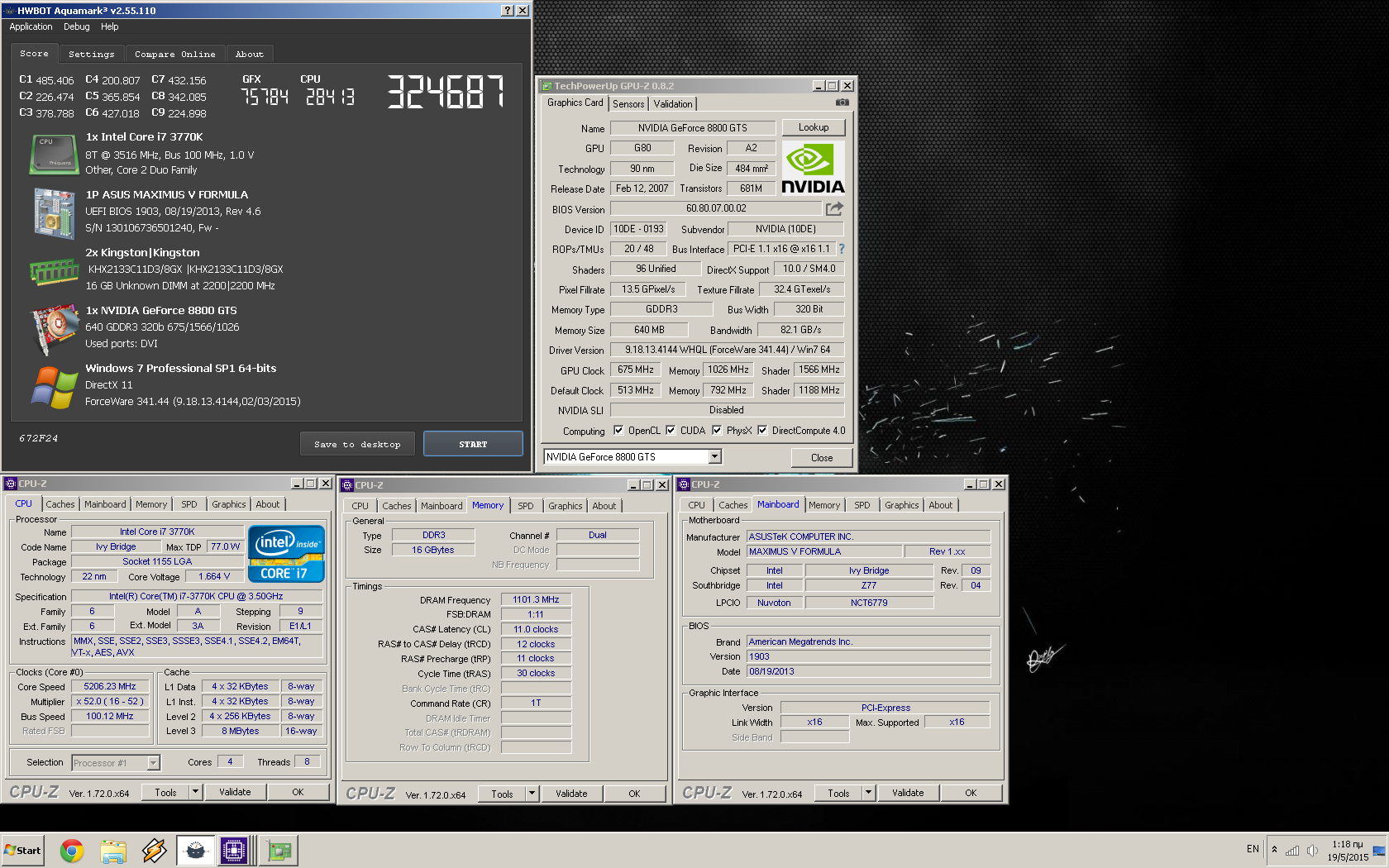The height and width of the screenshot is (868, 1389).
Task: Switch to the Validation tab in GPU-Z
Action: coord(673,103)
